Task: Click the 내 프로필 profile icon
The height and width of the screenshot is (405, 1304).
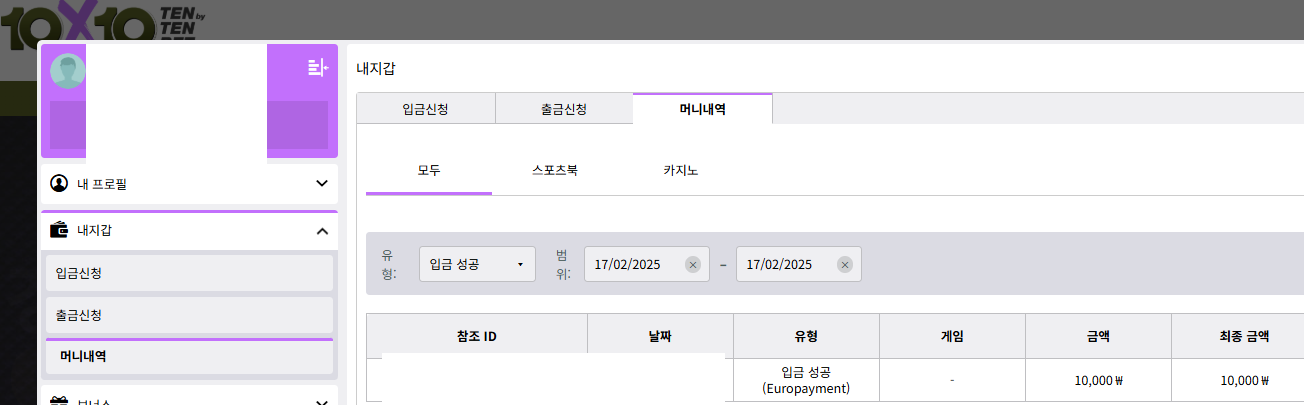Action: [x=59, y=184]
